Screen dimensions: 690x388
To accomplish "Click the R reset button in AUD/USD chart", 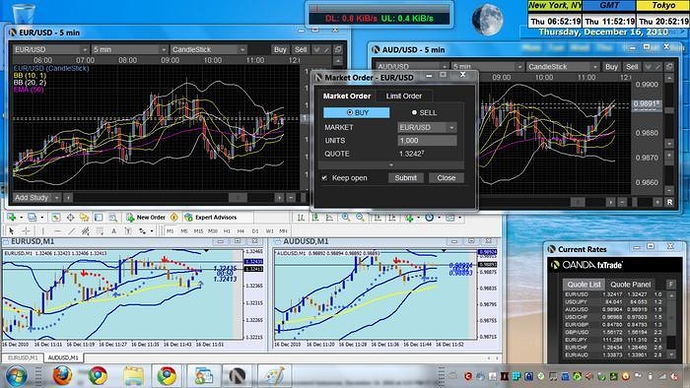I will [669, 202].
